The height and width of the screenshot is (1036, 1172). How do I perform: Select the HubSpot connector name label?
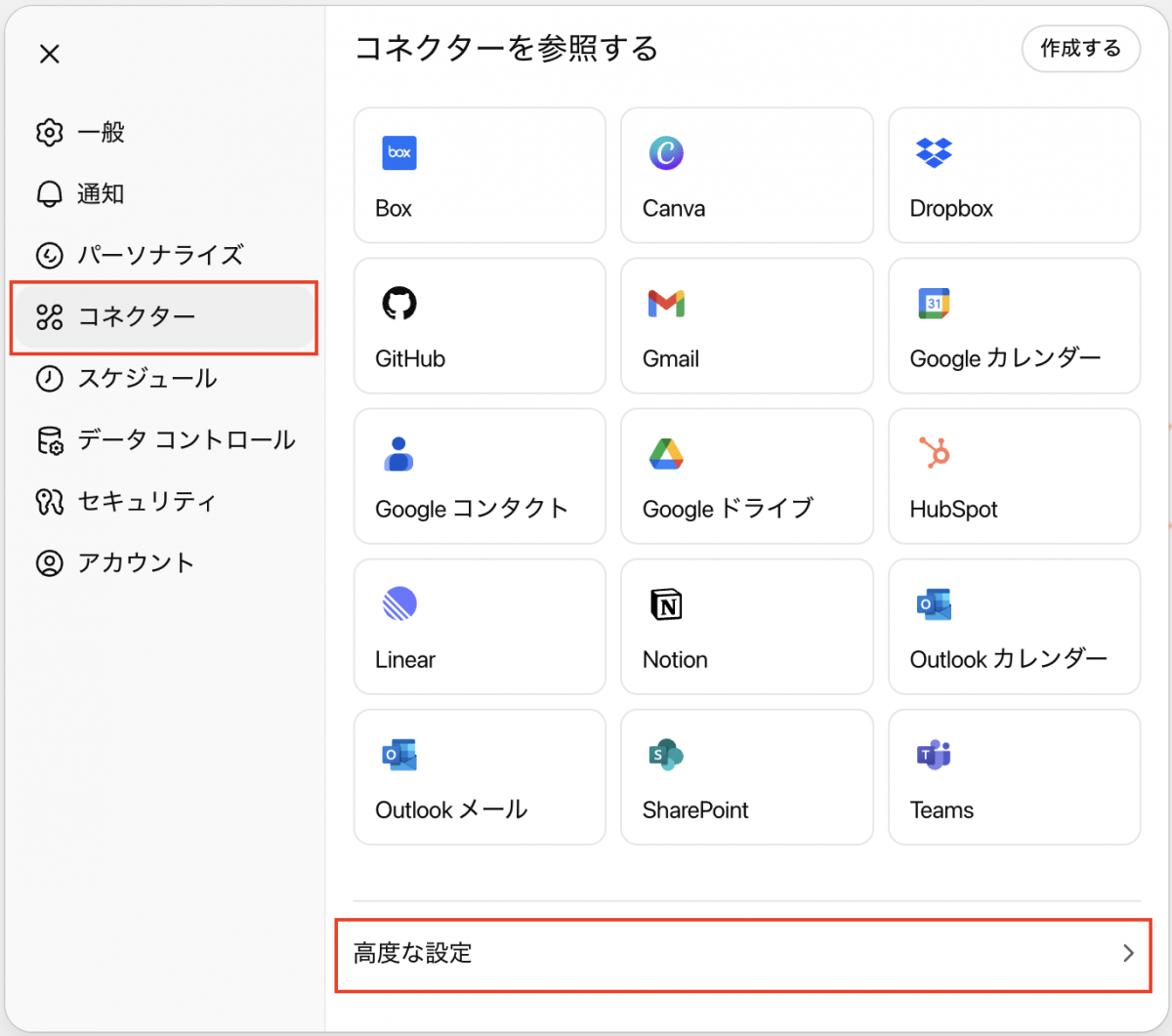pos(954,510)
